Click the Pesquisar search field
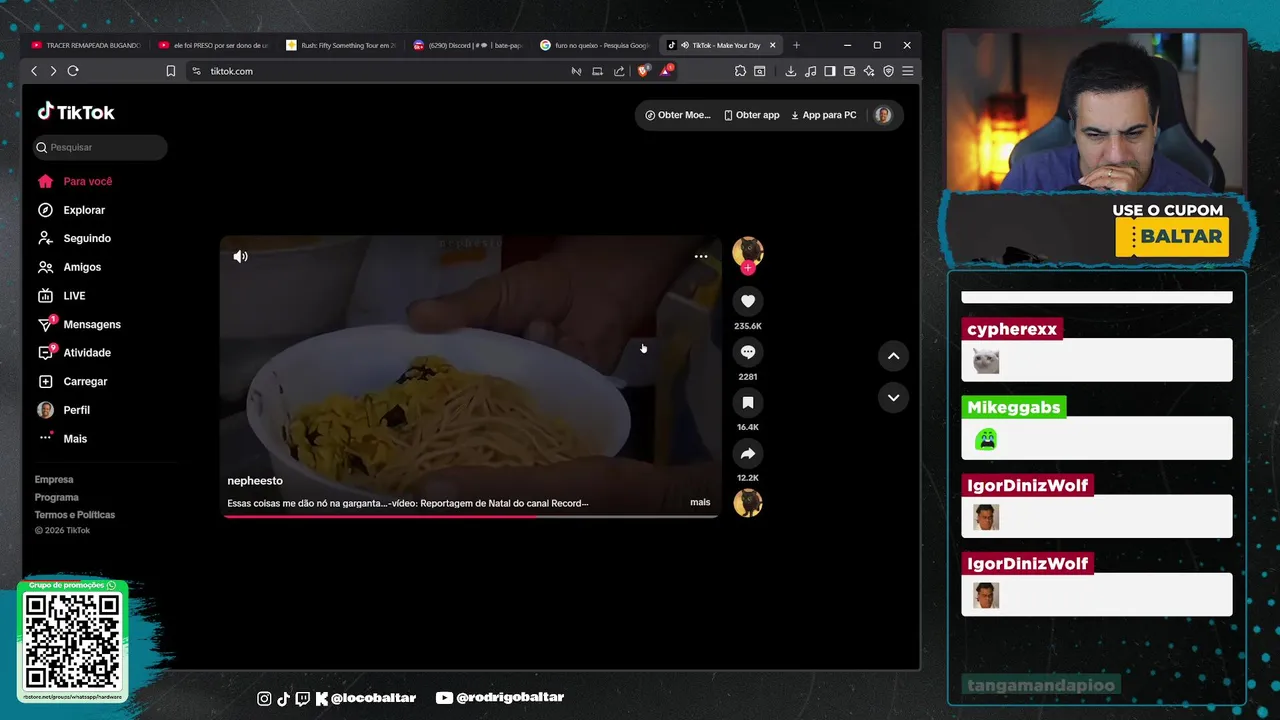 point(100,147)
